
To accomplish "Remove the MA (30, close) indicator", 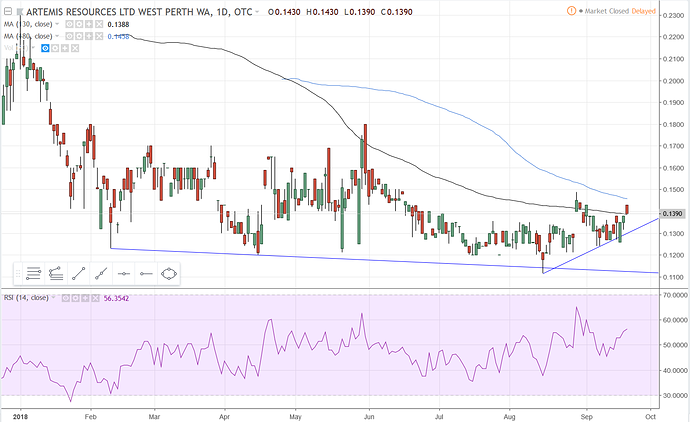I will click(x=99, y=24).
